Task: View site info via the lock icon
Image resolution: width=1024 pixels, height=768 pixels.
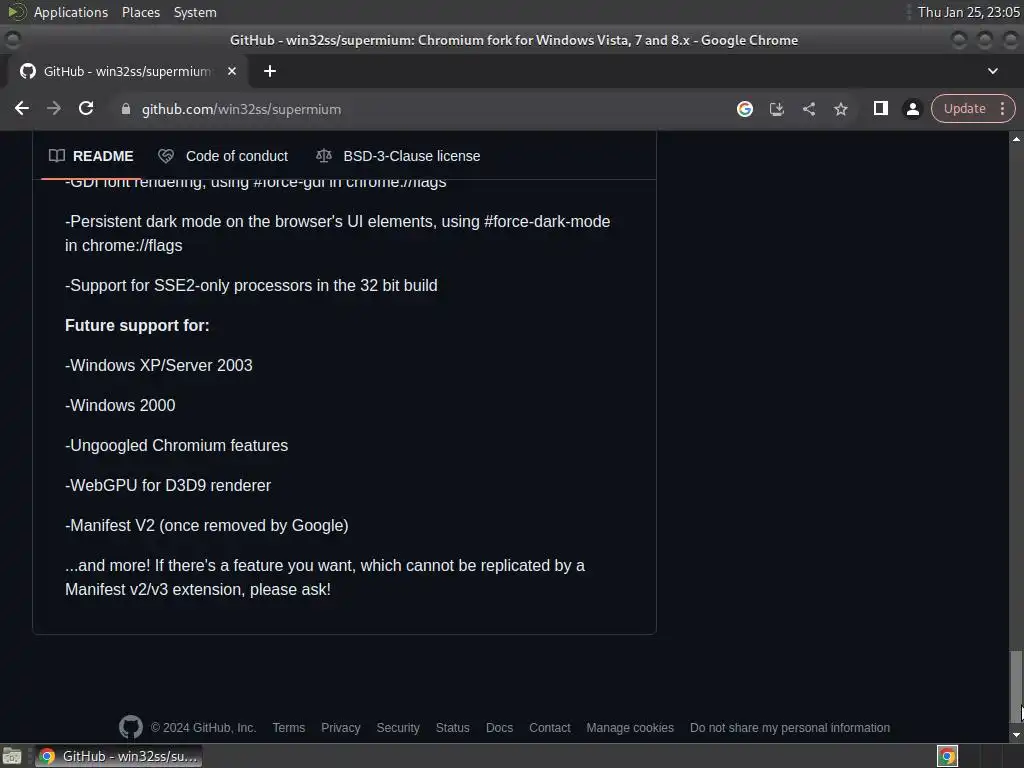Action: (x=126, y=109)
